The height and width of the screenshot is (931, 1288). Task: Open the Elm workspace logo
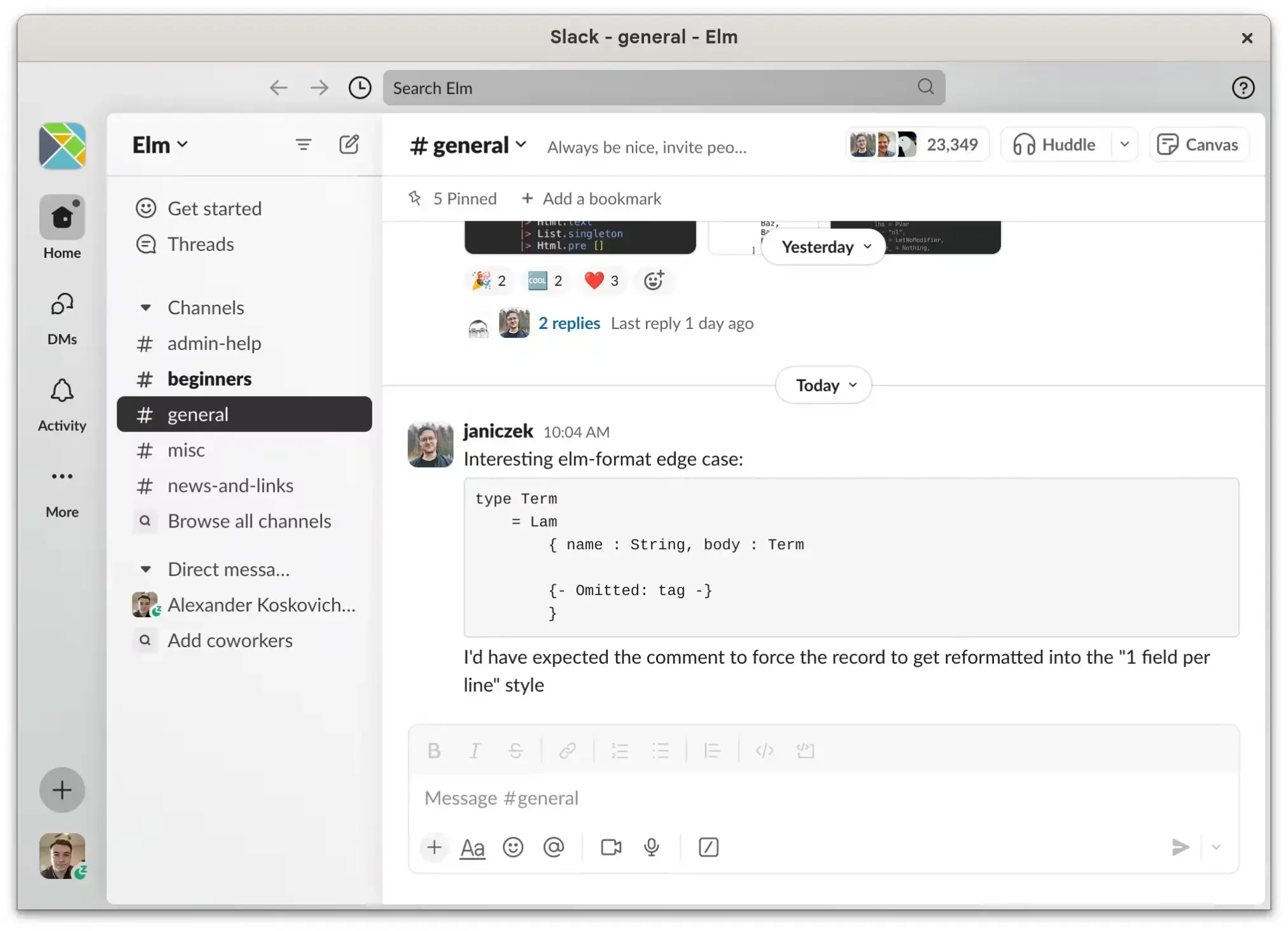(62, 146)
